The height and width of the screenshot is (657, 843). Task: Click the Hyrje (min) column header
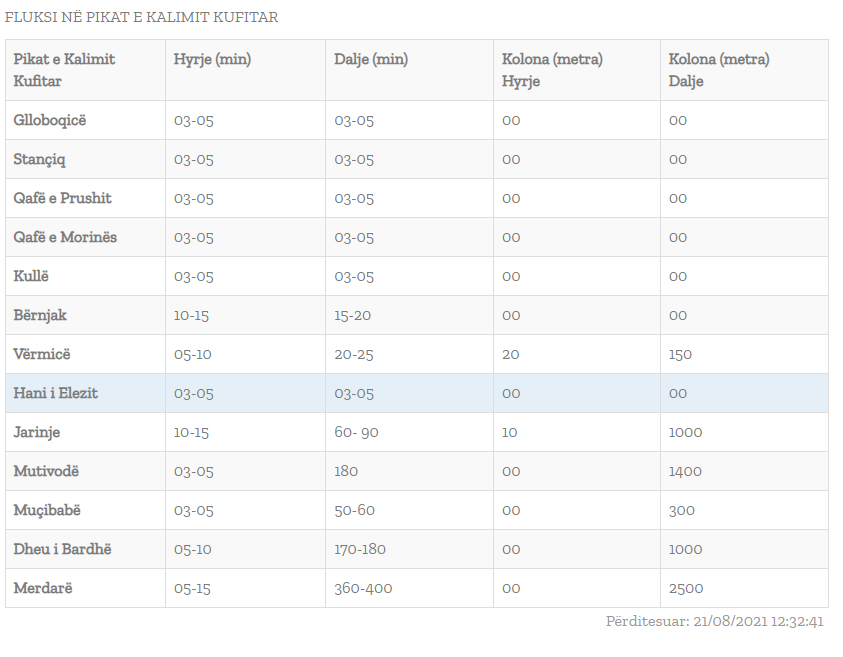click(x=212, y=59)
